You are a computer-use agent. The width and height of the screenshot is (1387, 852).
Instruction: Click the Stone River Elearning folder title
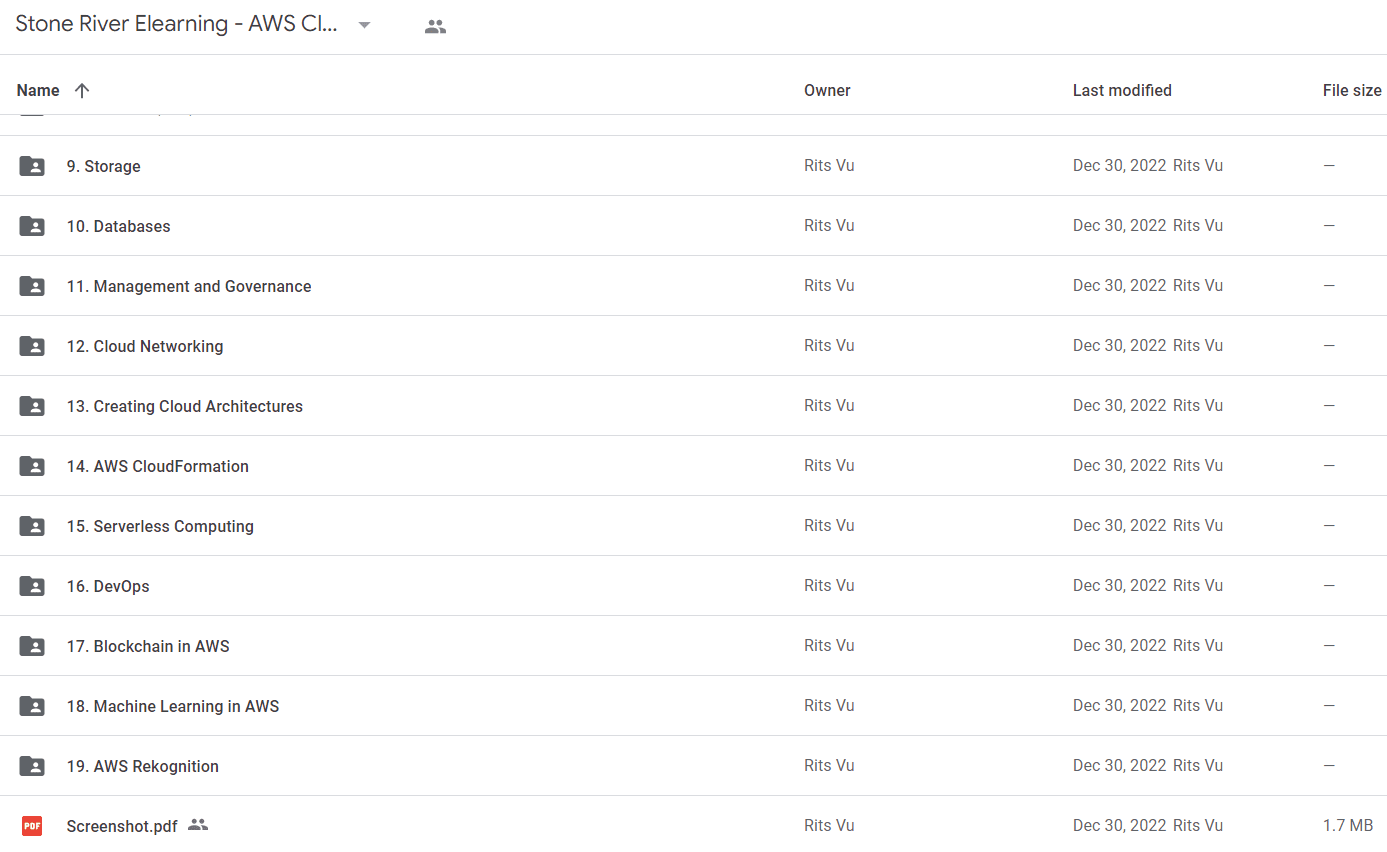click(177, 25)
